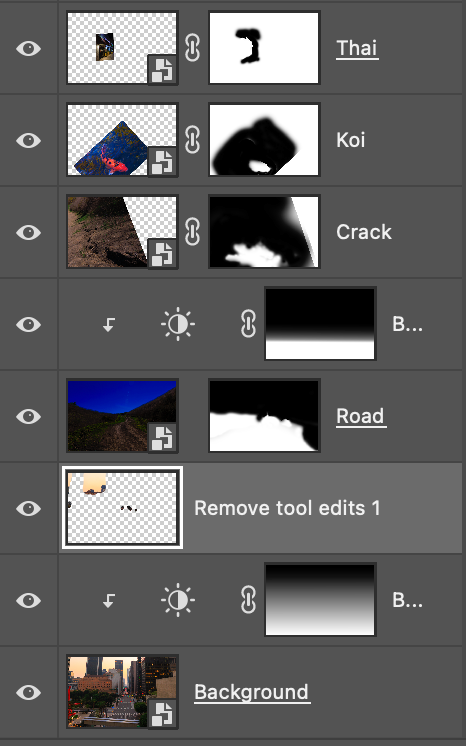This screenshot has height=746, width=466.
Task: Select the Road layer mask thumbnail
Action: tap(264, 416)
